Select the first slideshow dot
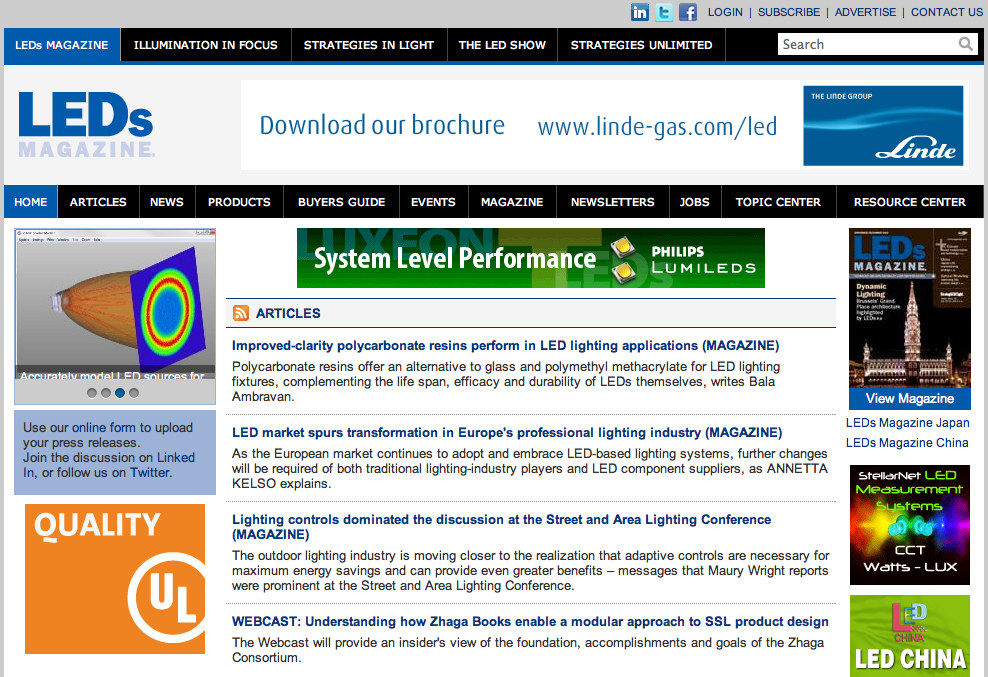988x677 pixels. point(92,393)
